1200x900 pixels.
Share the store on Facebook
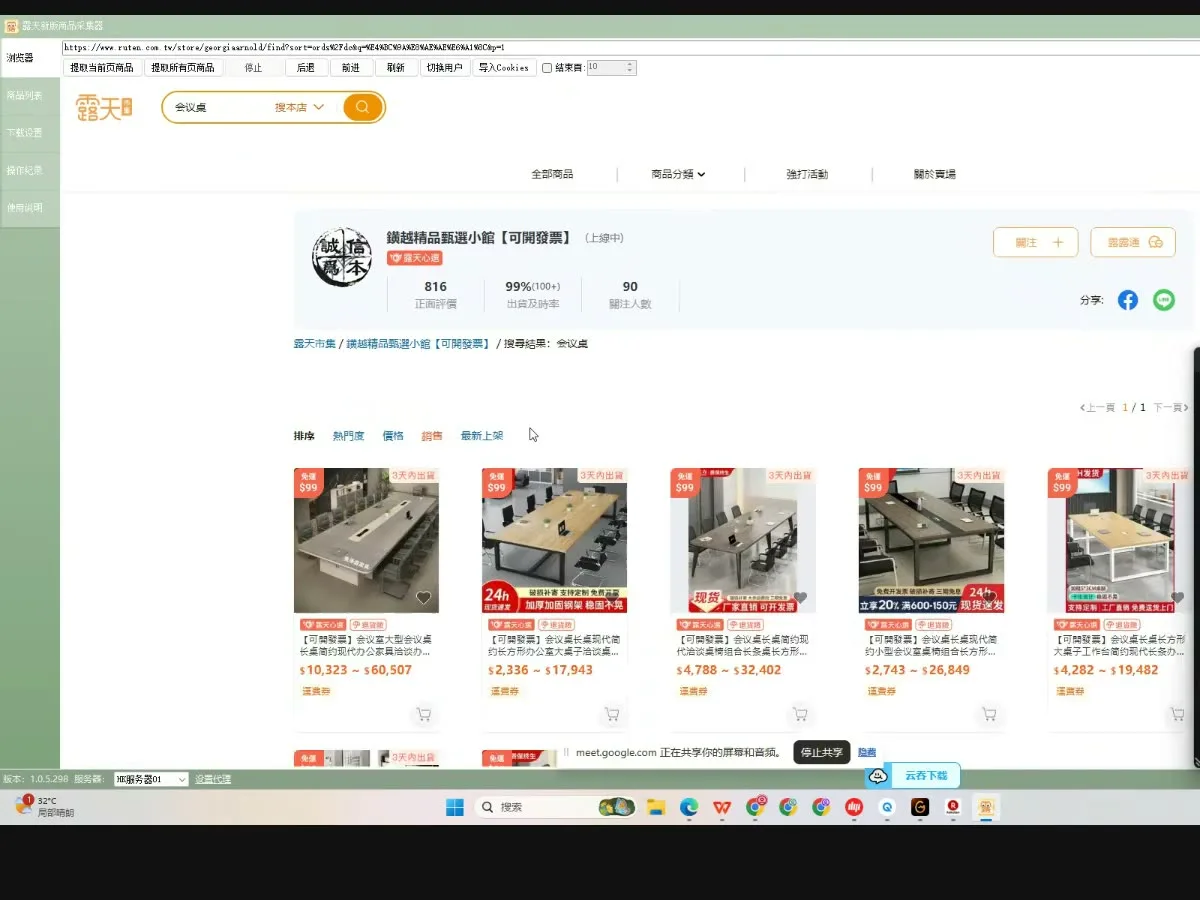(x=1128, y=300)
